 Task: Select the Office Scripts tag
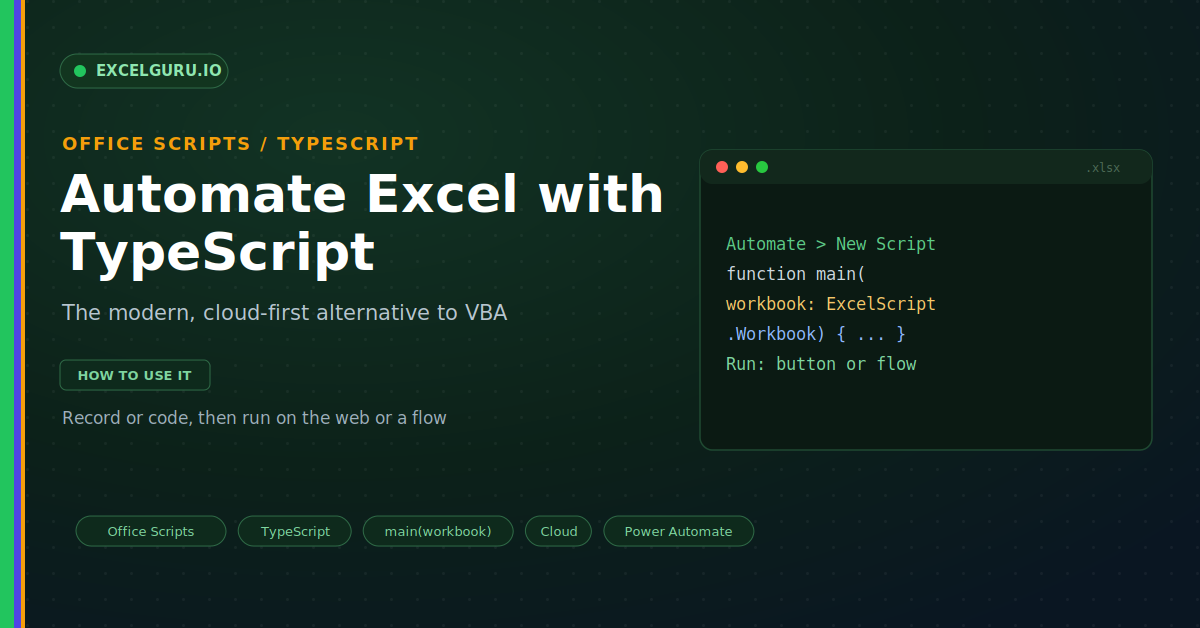point(151,531)
